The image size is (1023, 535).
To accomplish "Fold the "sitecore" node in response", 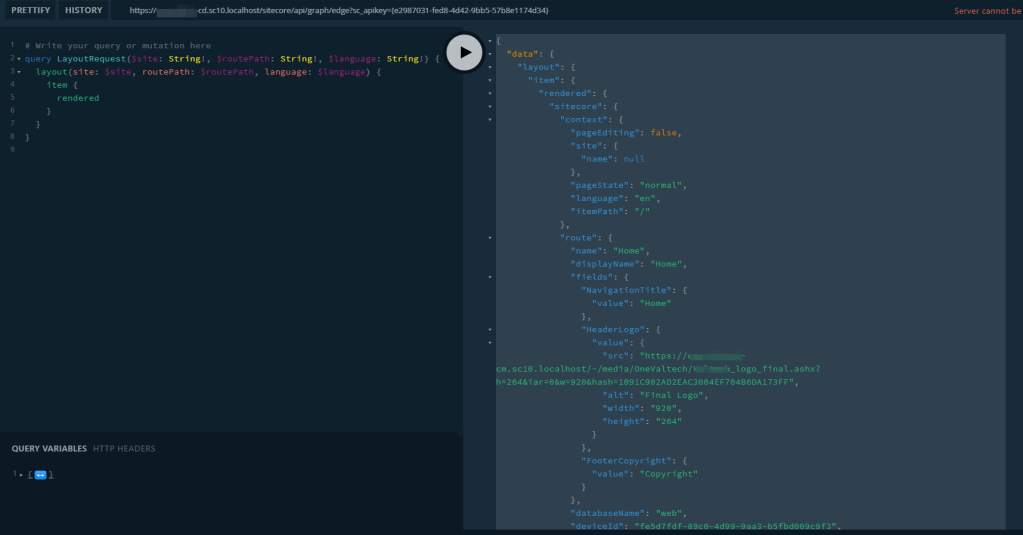I will pos(489,106).
